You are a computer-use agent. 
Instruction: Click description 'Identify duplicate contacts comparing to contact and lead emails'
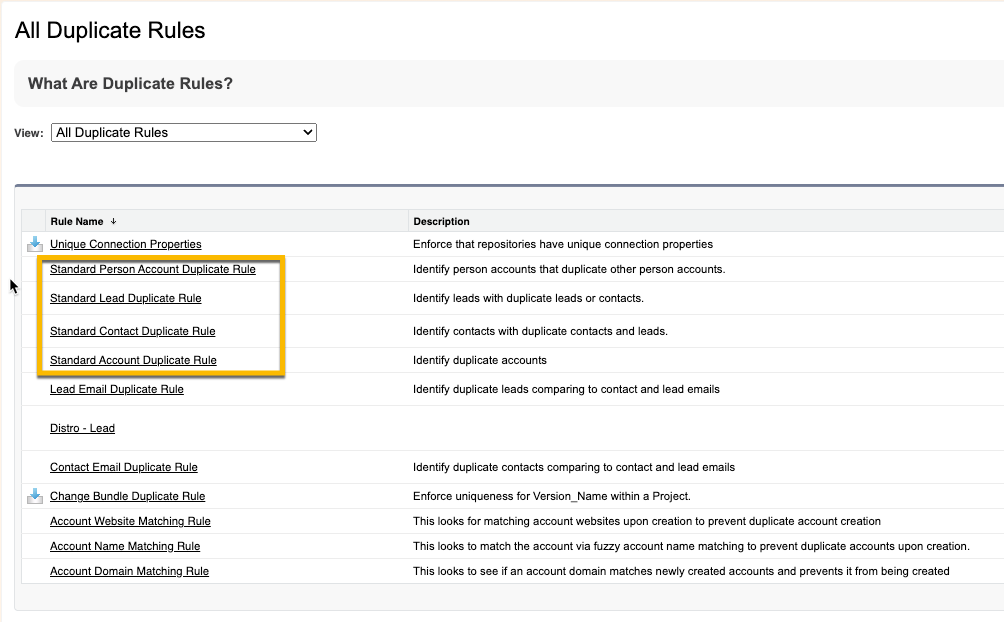tap(574, 467)
